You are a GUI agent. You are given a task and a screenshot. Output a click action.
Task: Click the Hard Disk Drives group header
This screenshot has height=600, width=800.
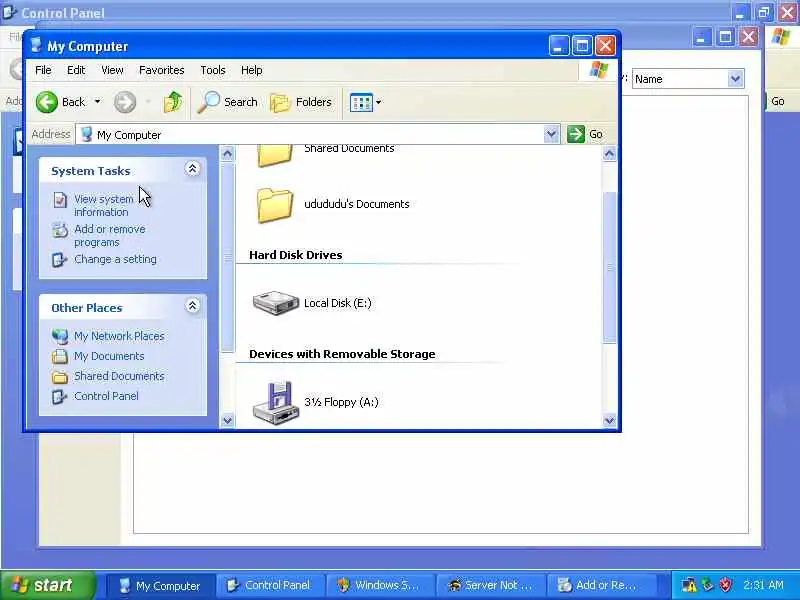[x=295, y=255]
